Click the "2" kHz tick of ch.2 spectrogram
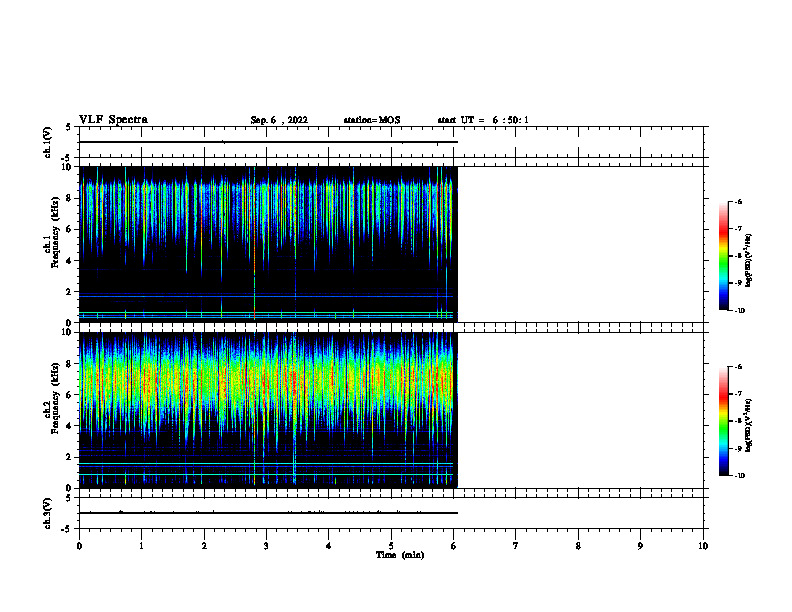Viewport: 792px width, 612px height. [70, 457]
